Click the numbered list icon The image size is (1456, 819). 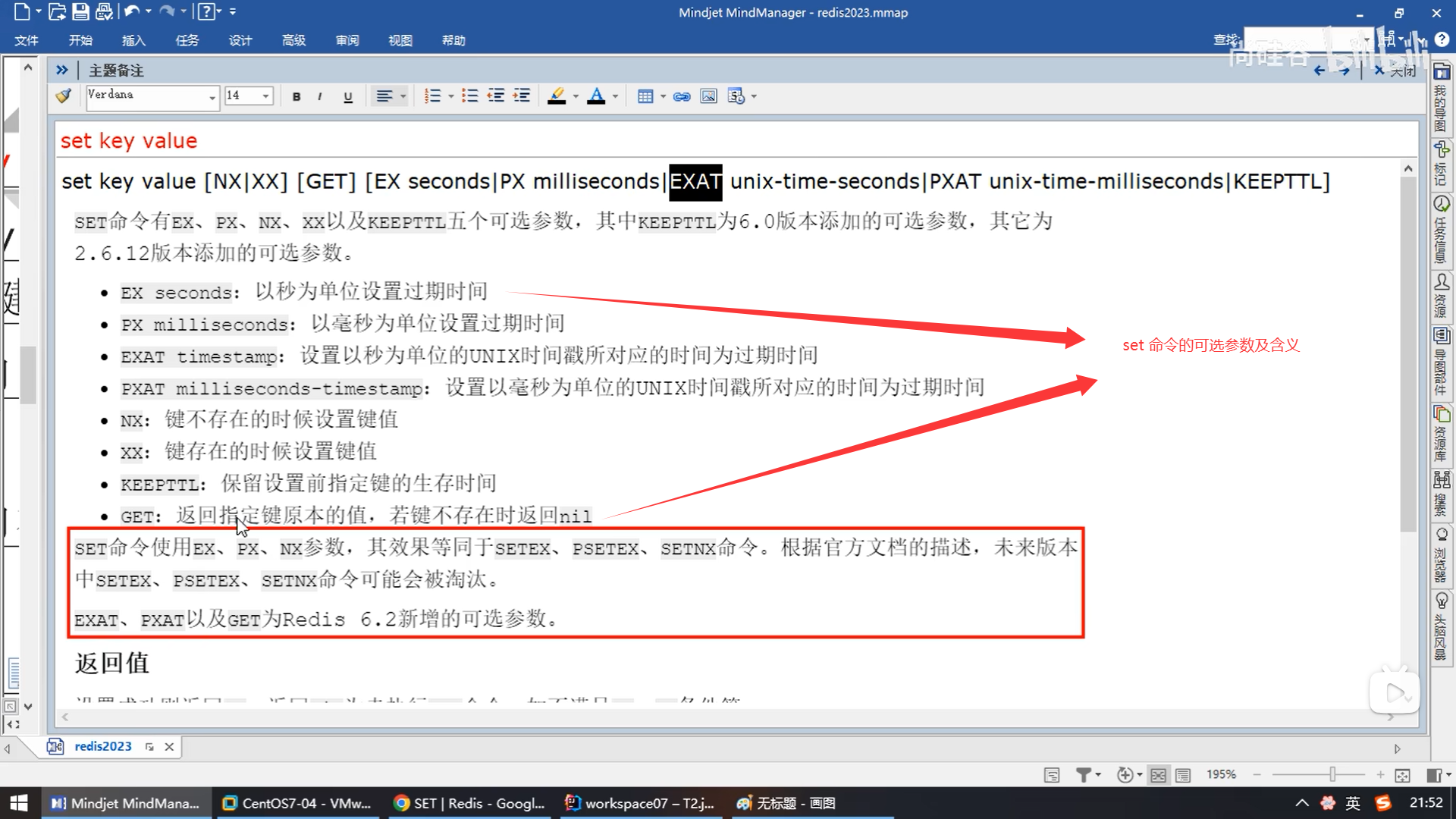[432, 96]
